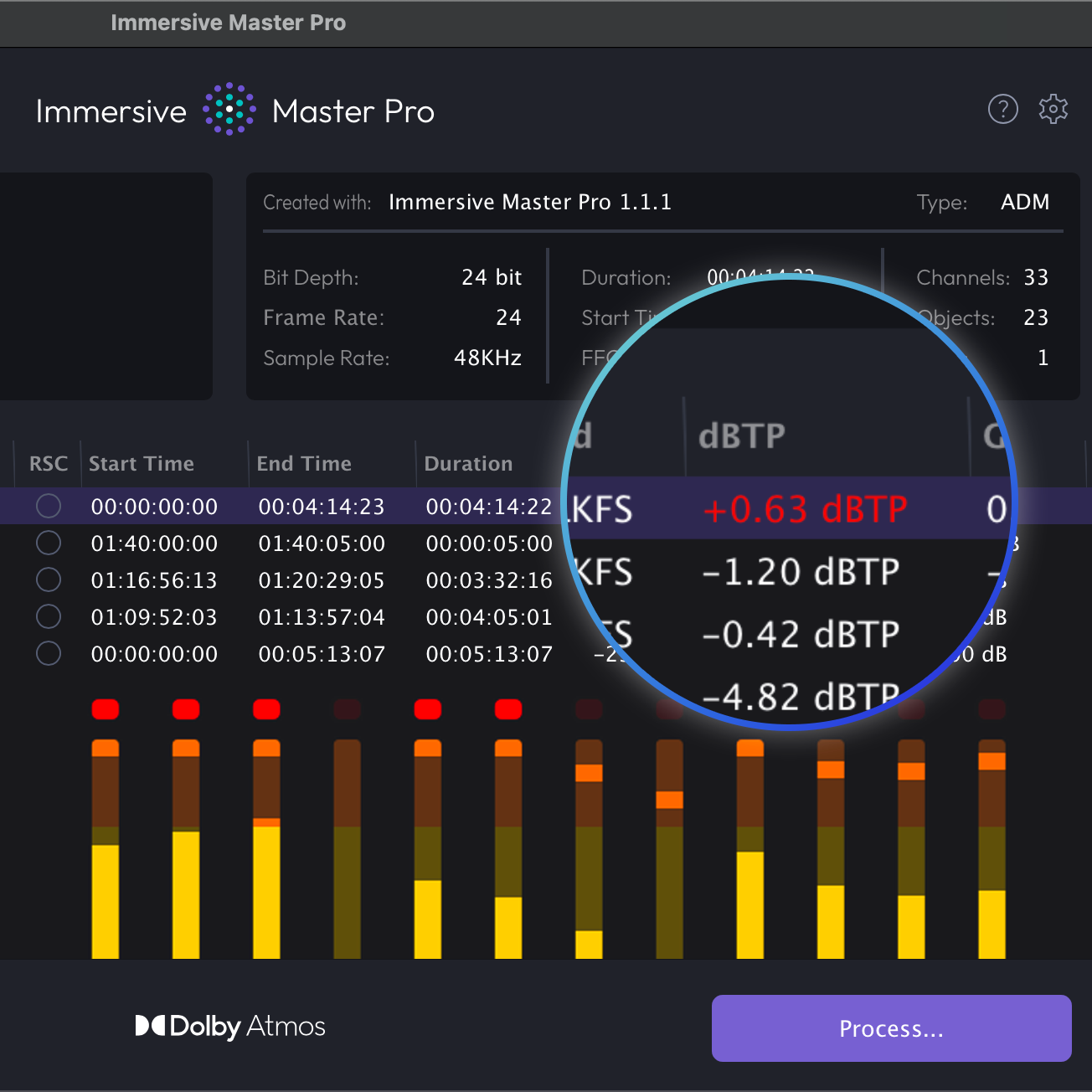Sort by the End Time column header
This screenshot has height=1092, width=1092.
(304, 464)
